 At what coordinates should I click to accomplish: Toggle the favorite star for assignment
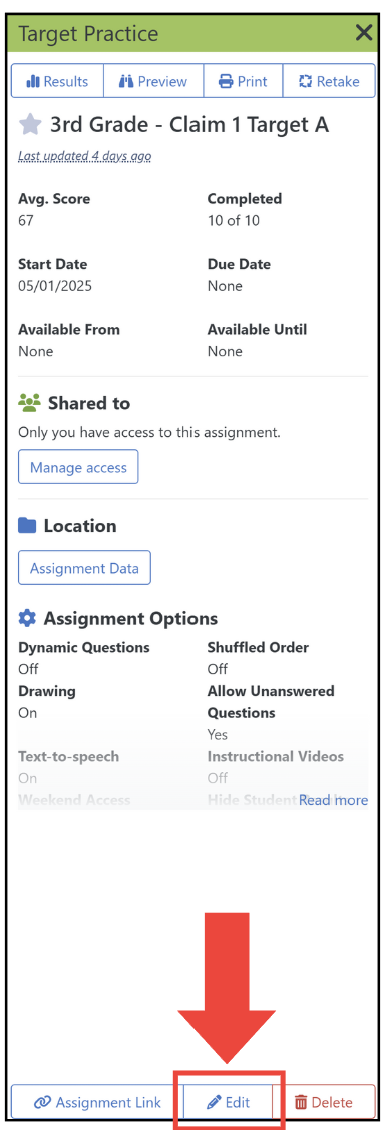[x=30, y=125]
